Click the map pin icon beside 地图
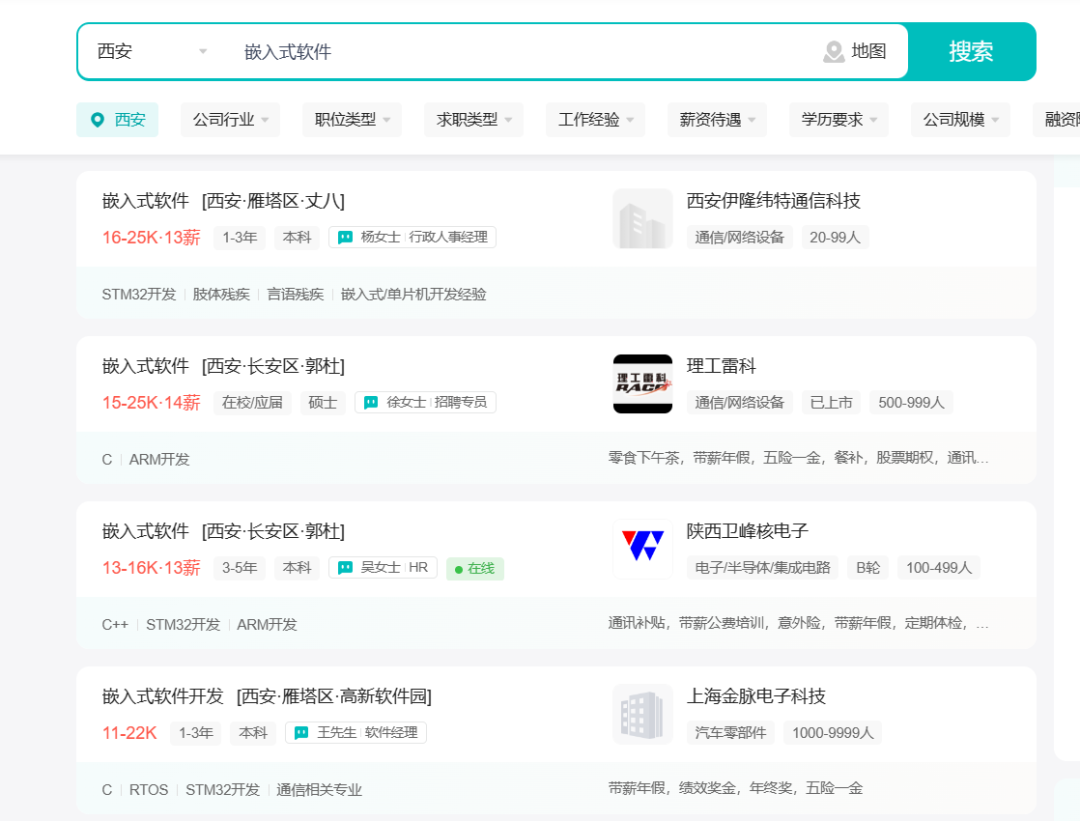Screen dimensions: 1080x821 point(833,52)
